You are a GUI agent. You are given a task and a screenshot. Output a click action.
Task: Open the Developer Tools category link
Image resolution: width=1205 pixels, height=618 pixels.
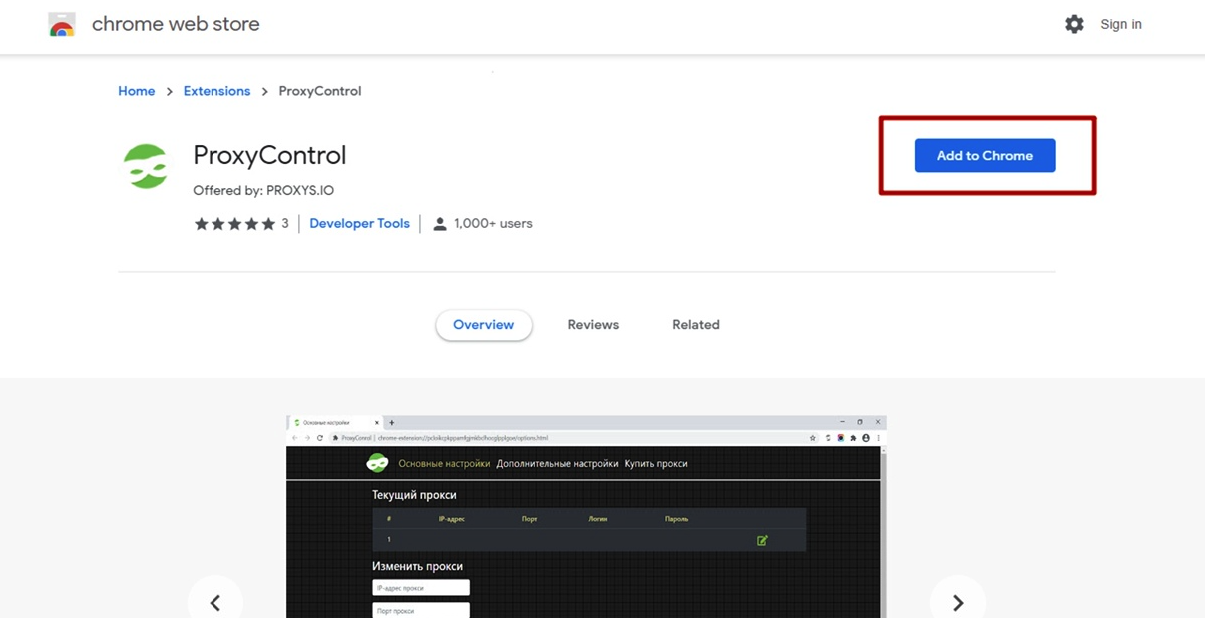tap(359, 223)
